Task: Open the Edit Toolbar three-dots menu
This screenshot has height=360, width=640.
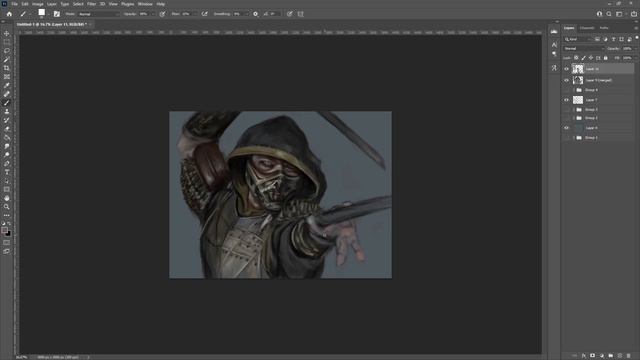Action: [x=7, y=215]
